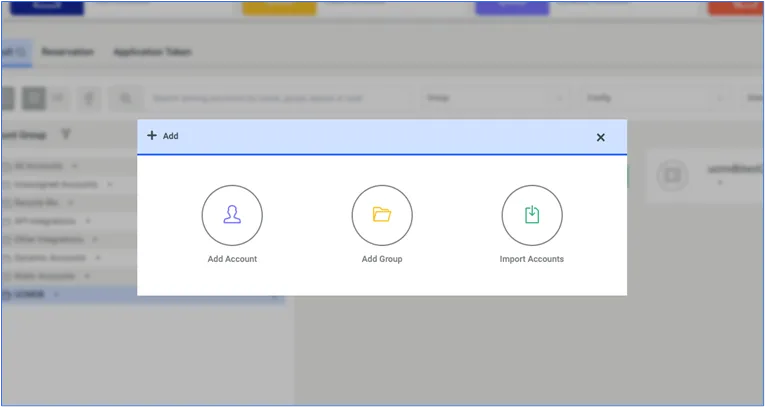Select Dynamic Accounts in the background tree
Screen dimensions: 765x407
click(50, 258)
